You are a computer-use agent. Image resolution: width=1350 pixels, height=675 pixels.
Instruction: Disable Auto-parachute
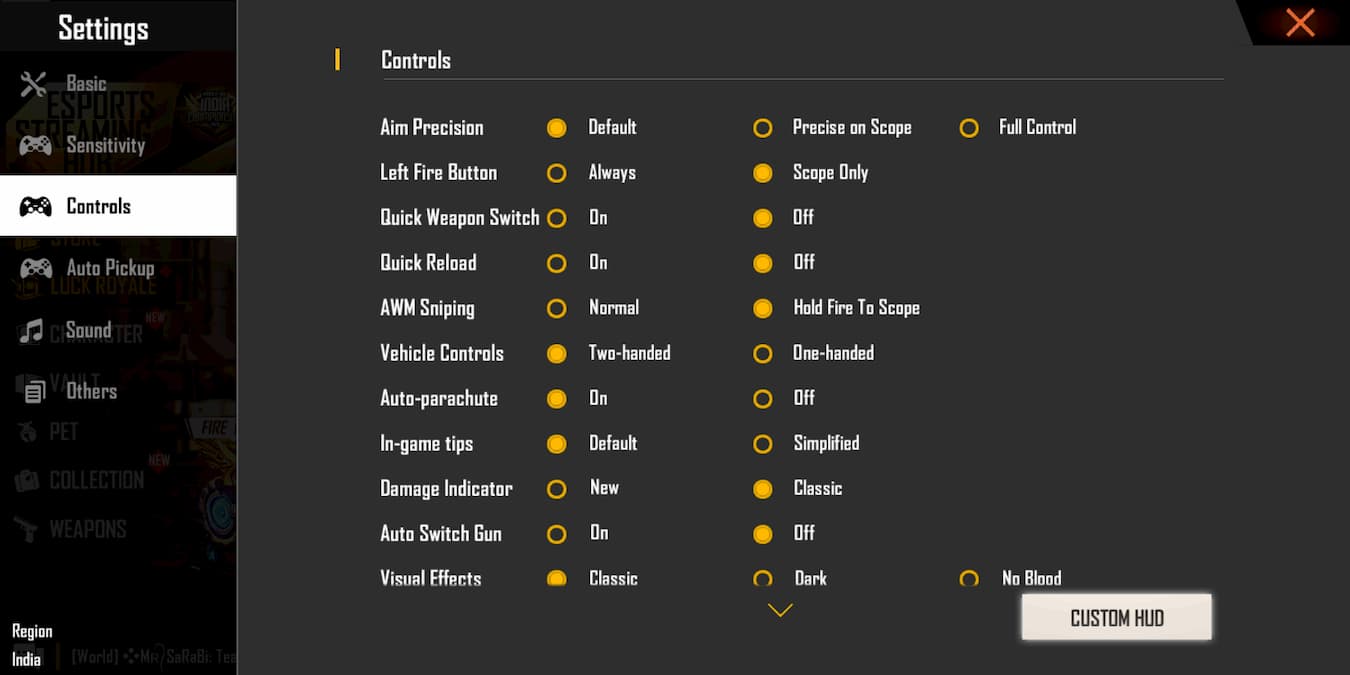tap(763, 398)
